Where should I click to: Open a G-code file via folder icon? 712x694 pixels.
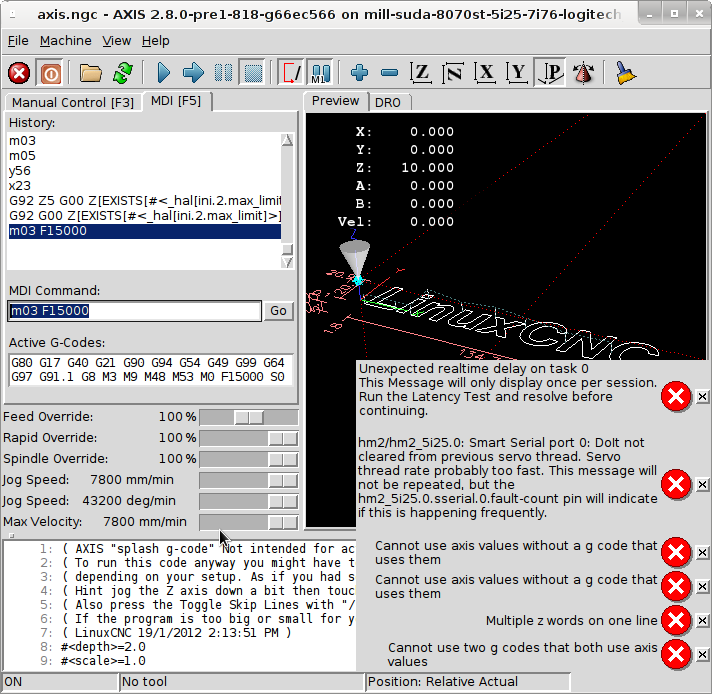(x=90, y=73)
